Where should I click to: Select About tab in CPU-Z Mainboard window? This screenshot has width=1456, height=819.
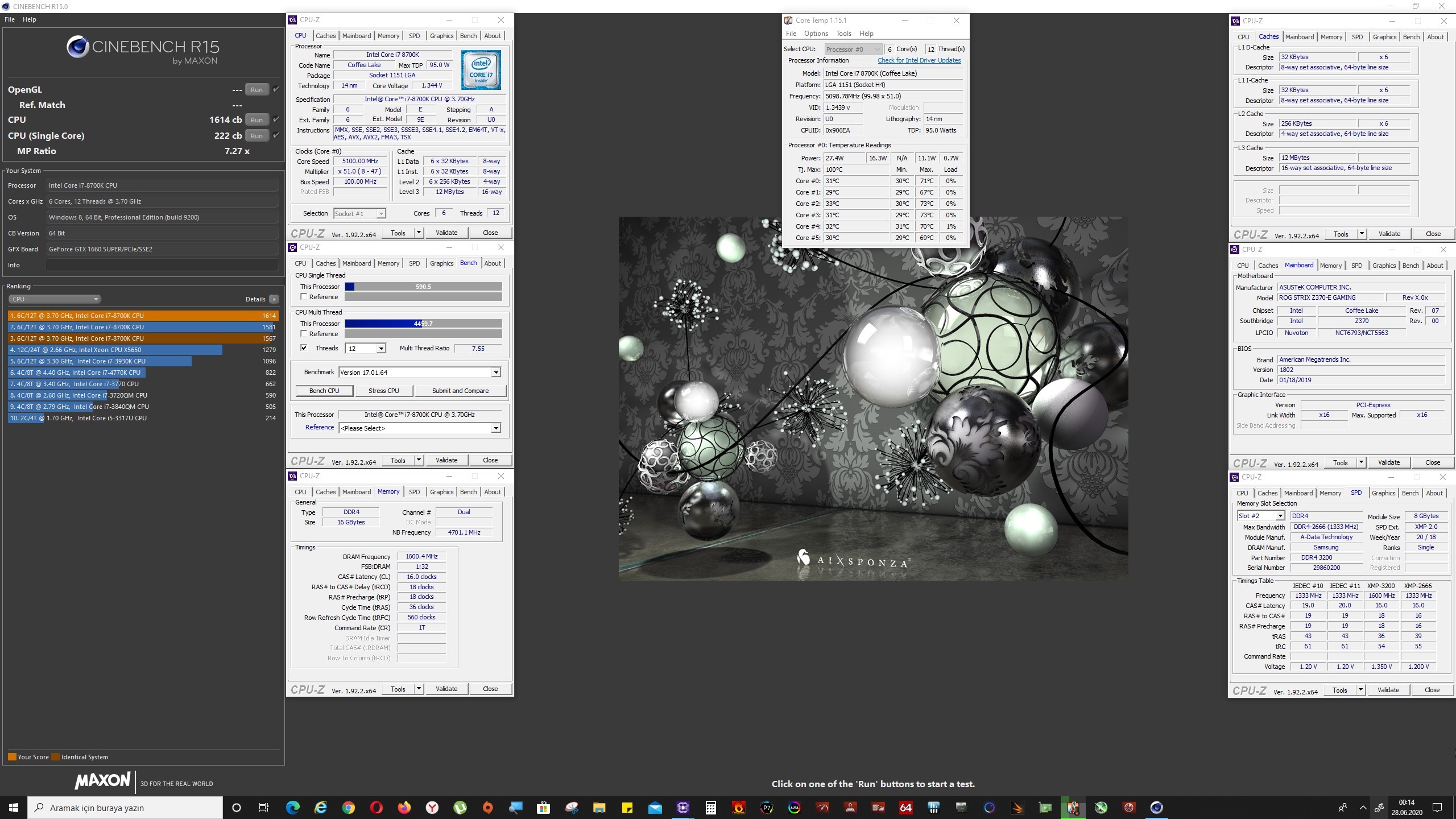point(1435,266)
